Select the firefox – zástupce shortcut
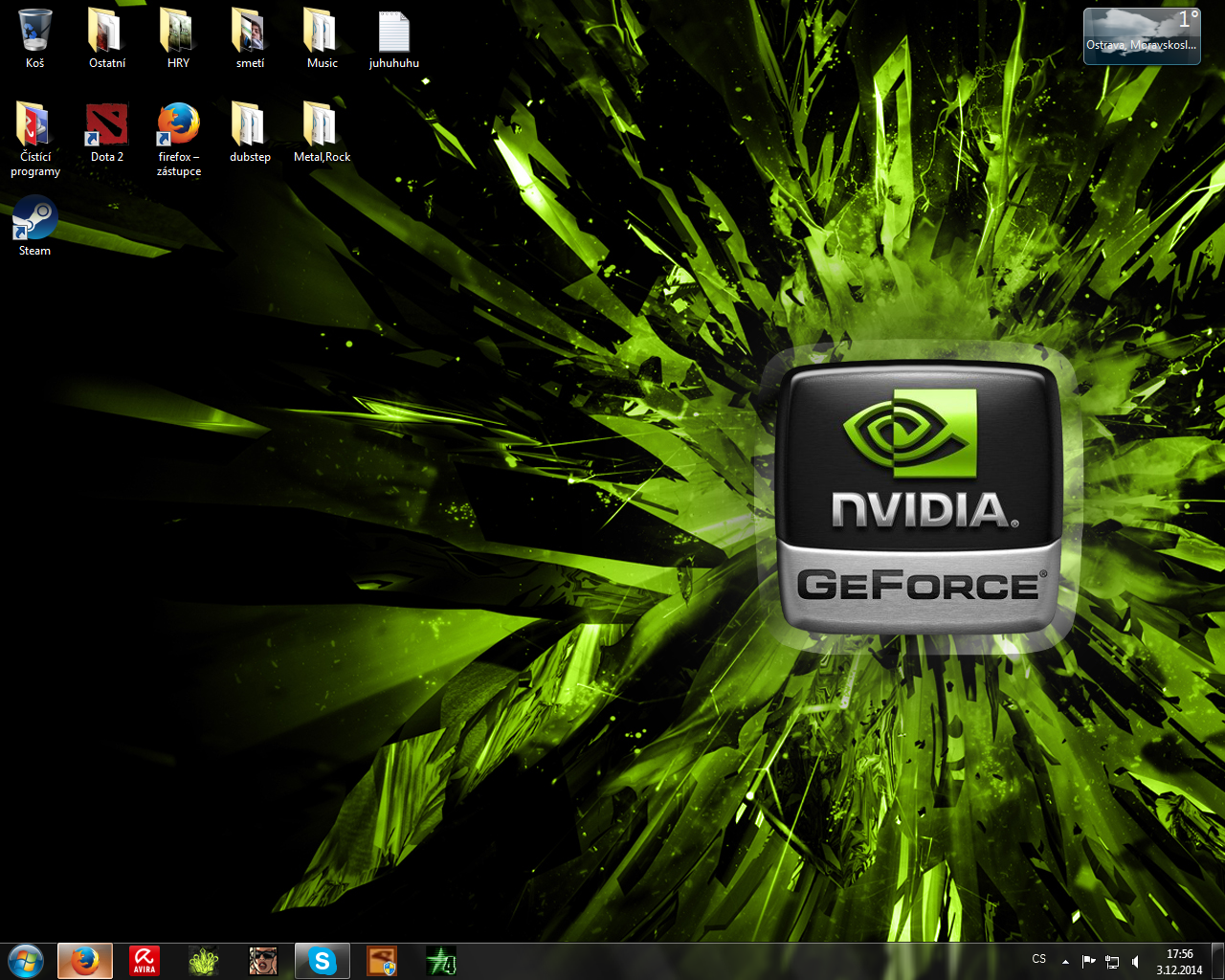 click(x=179, y=140)
